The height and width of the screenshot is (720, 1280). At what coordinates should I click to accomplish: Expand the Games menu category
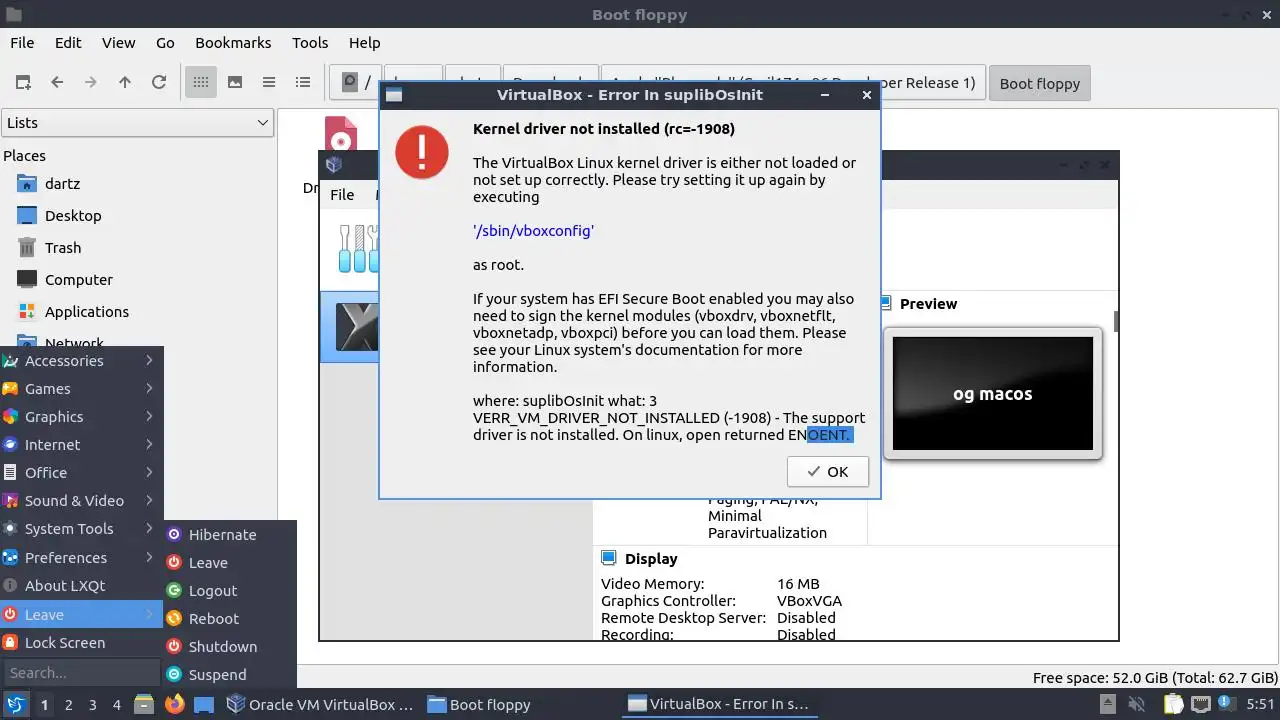click(81, 389)
